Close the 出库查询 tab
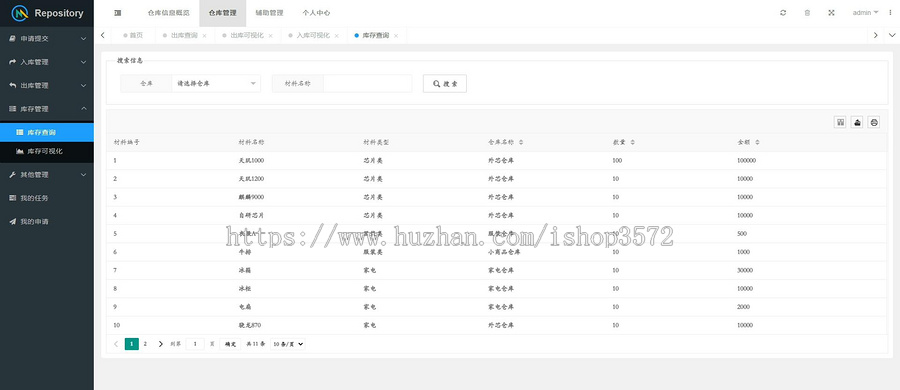This screenshot has height=390, width=900. pos(204,36)
